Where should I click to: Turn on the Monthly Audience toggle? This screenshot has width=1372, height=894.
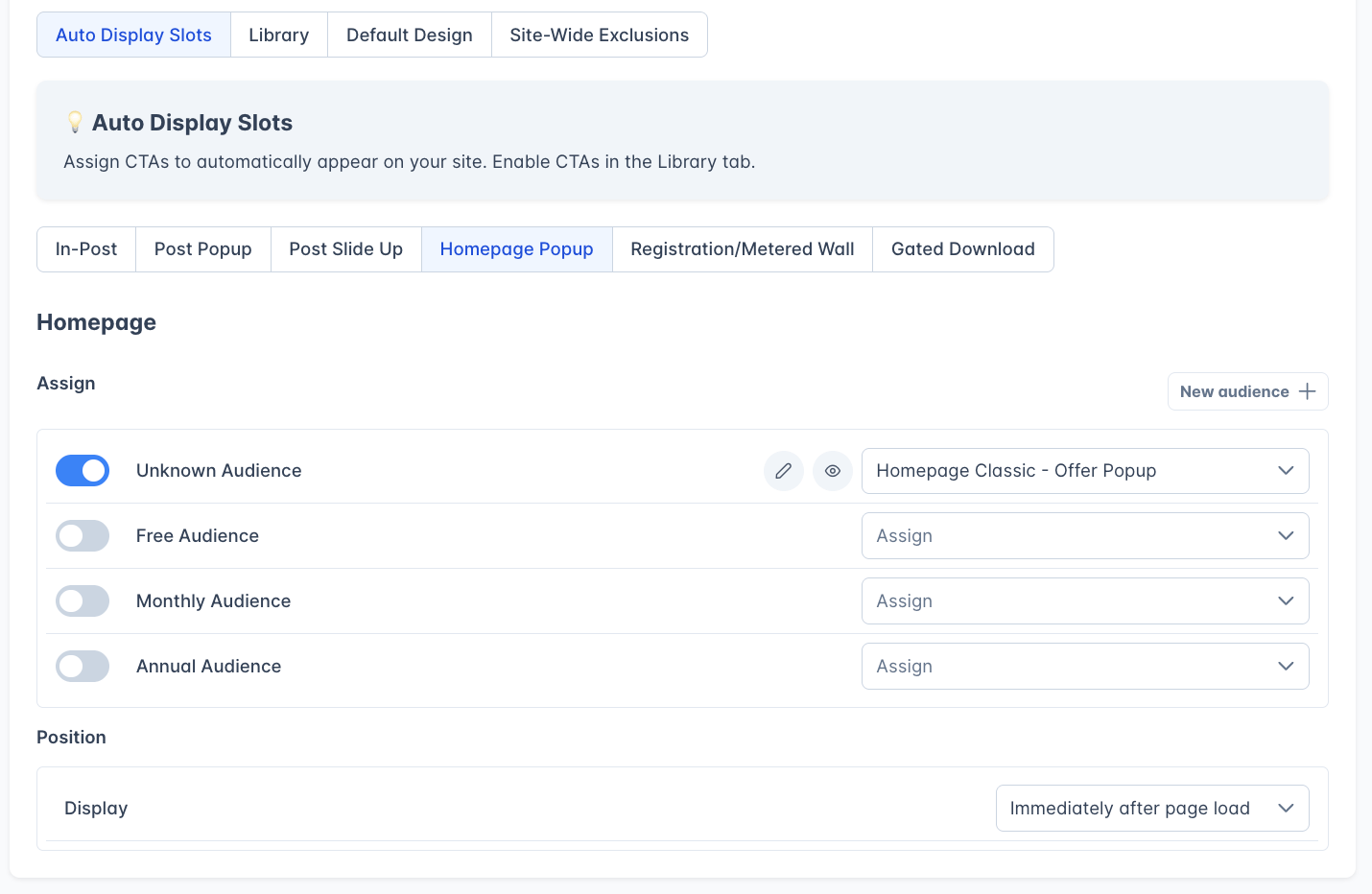[x=83, y=601]
